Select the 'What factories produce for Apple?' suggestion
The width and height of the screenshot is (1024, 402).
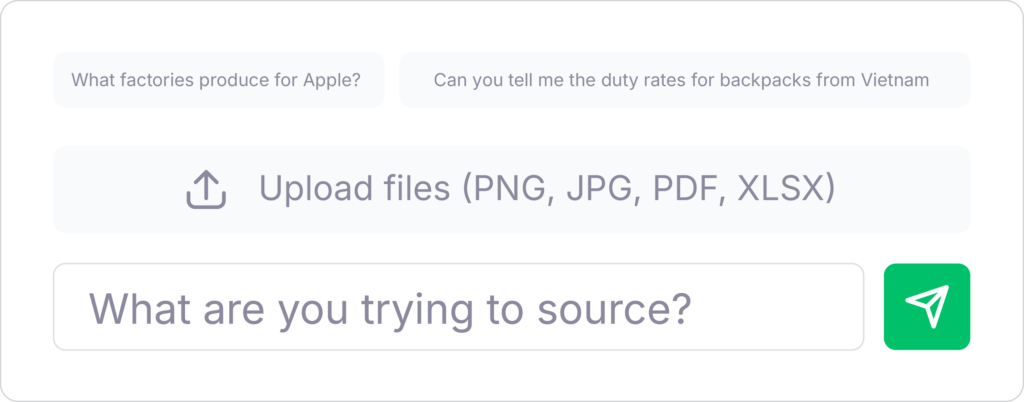217,80
